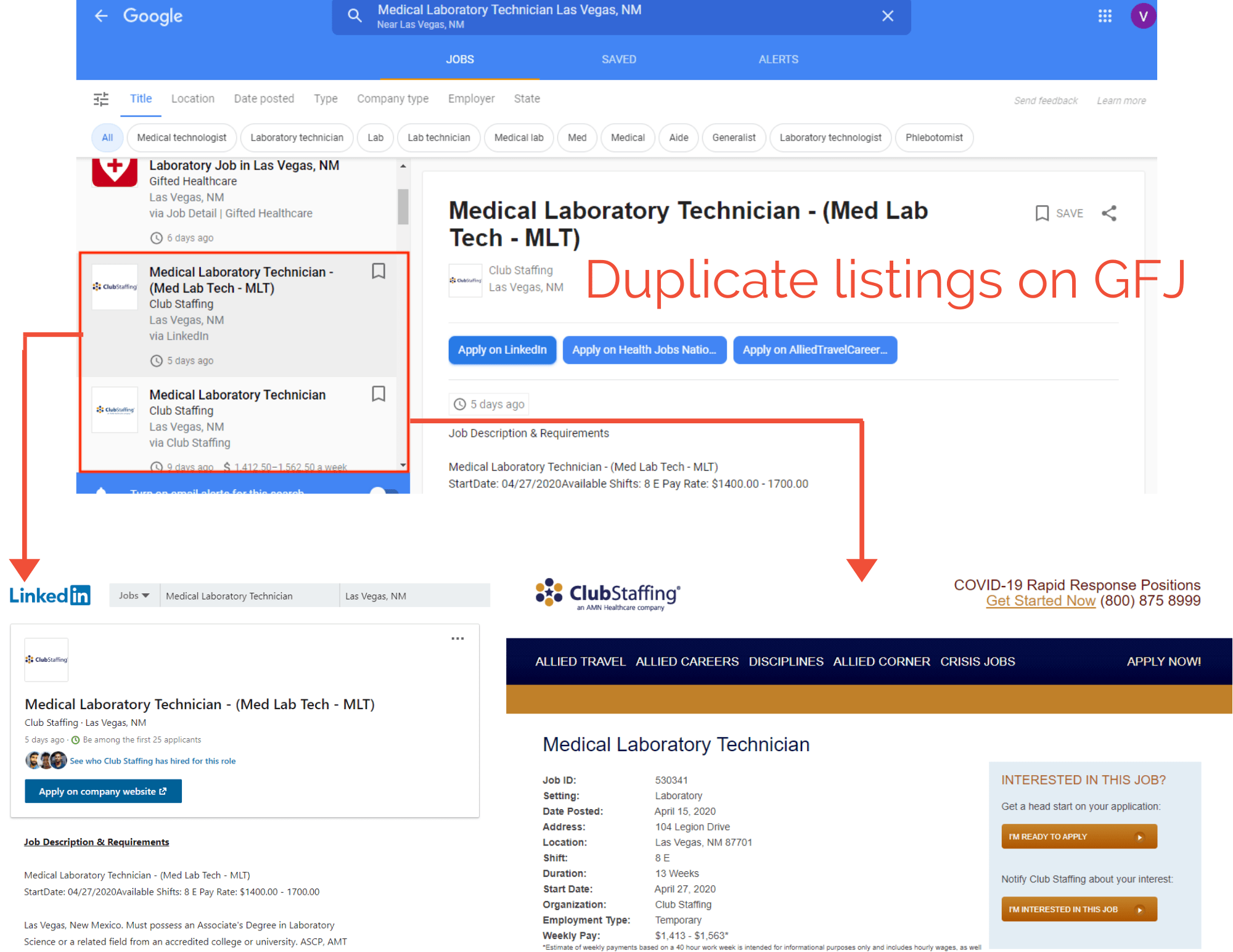The image size is (1233, 952).
Task: Click the search magnifier icon
Action: 354,16
